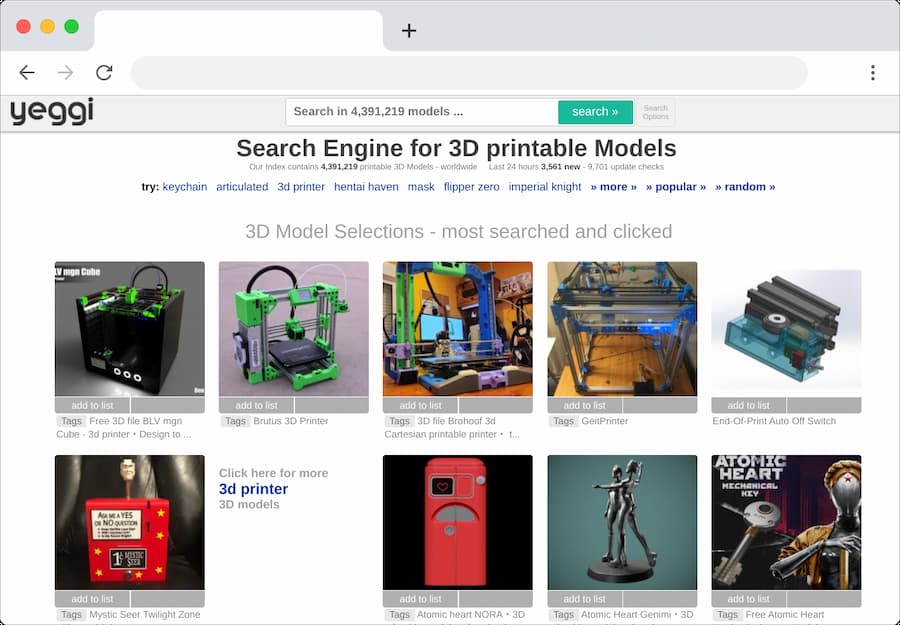
Task: Add Brohoof 3d printer to list
Action: click(x=421, y=405)
